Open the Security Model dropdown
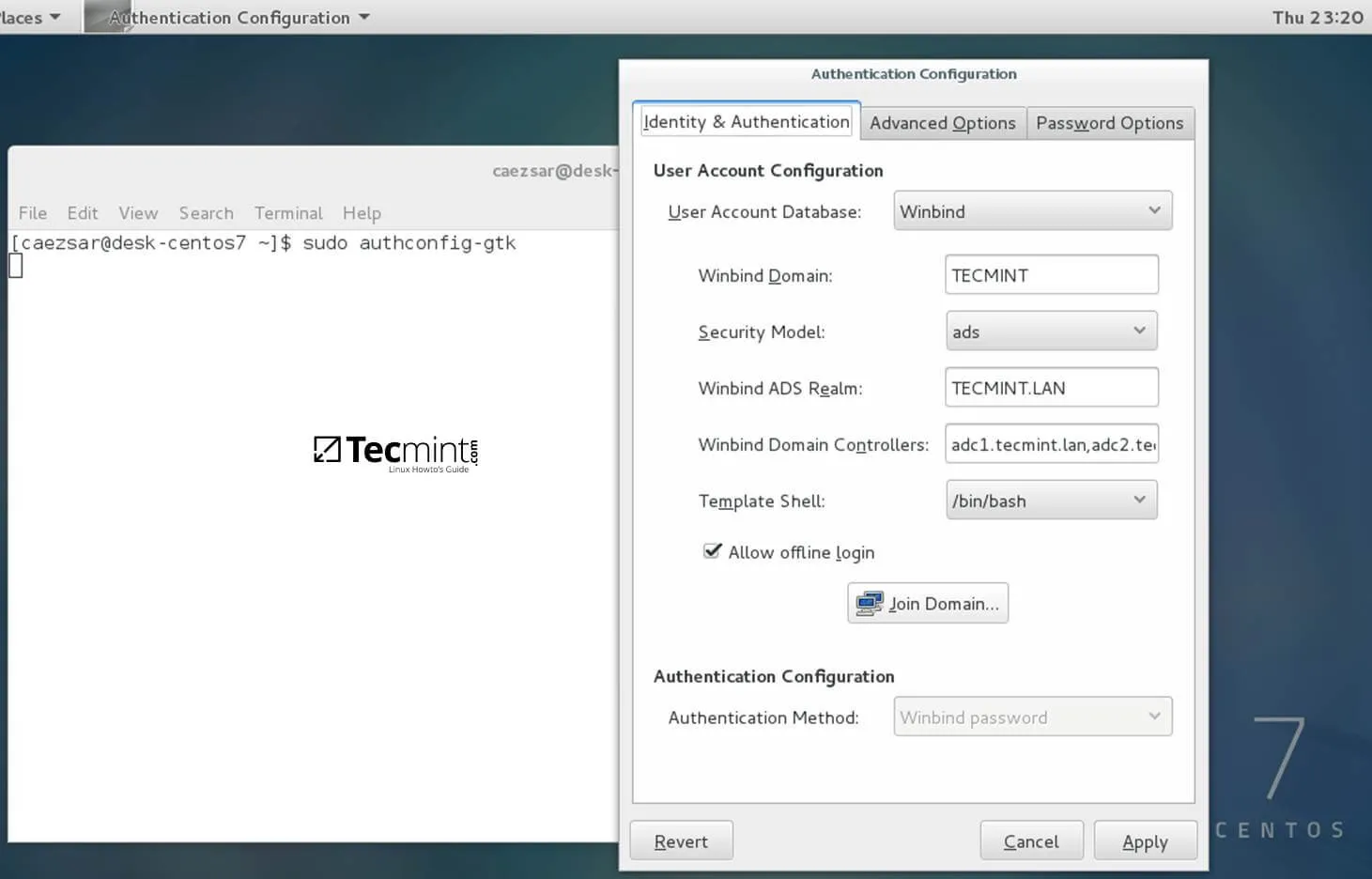 coord(1051,332)
